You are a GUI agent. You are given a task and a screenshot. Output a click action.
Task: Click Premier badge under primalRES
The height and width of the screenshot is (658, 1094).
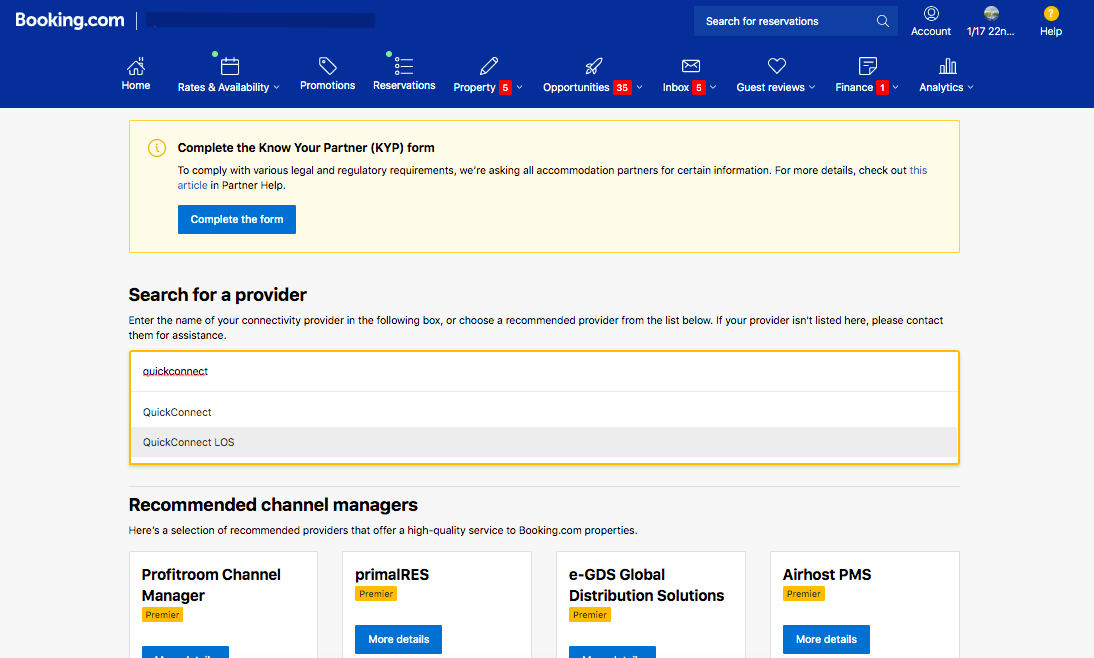point(376,594)
